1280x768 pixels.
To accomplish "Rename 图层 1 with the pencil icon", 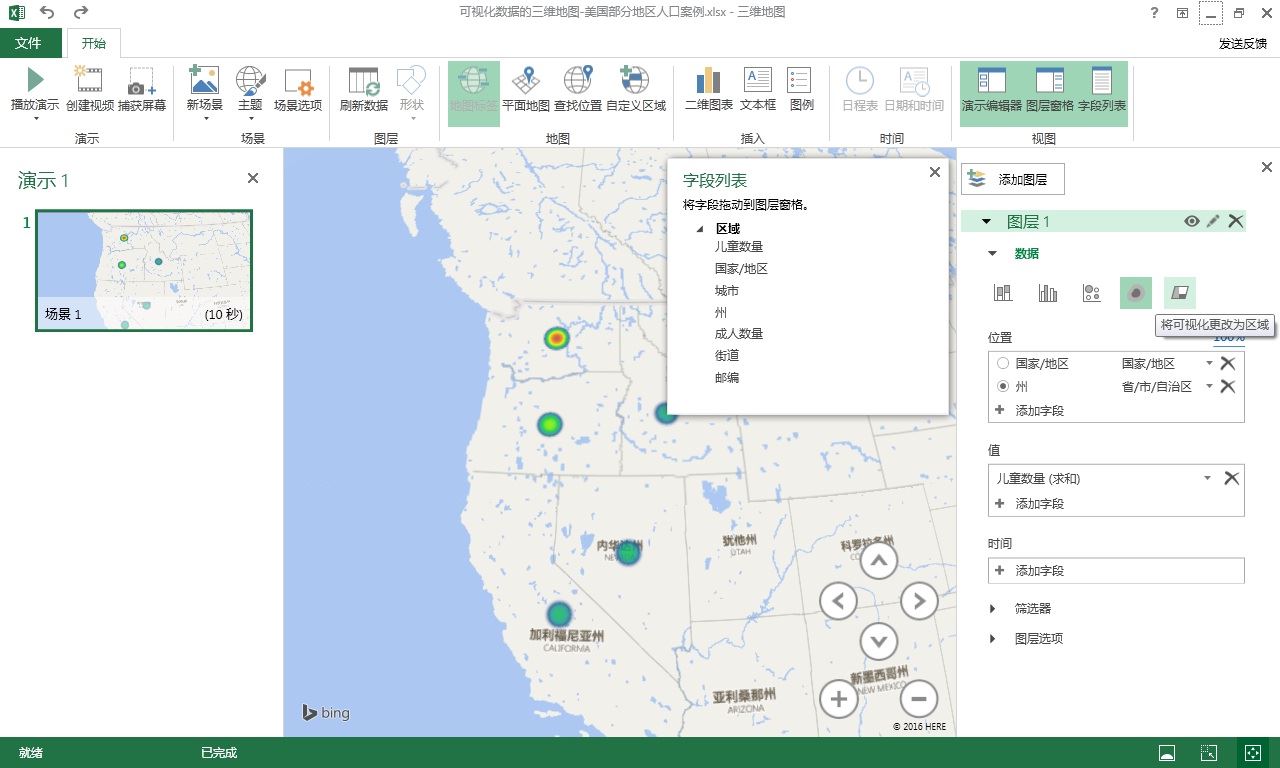I will 1213,221.
